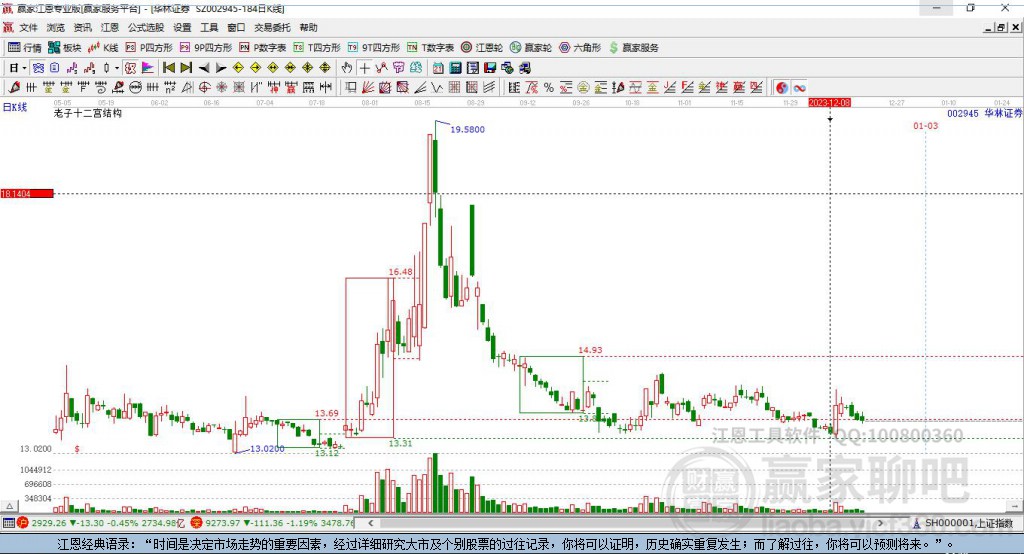Click 日K线 period label
The image size is (1024, 554).
coord(15,107)
